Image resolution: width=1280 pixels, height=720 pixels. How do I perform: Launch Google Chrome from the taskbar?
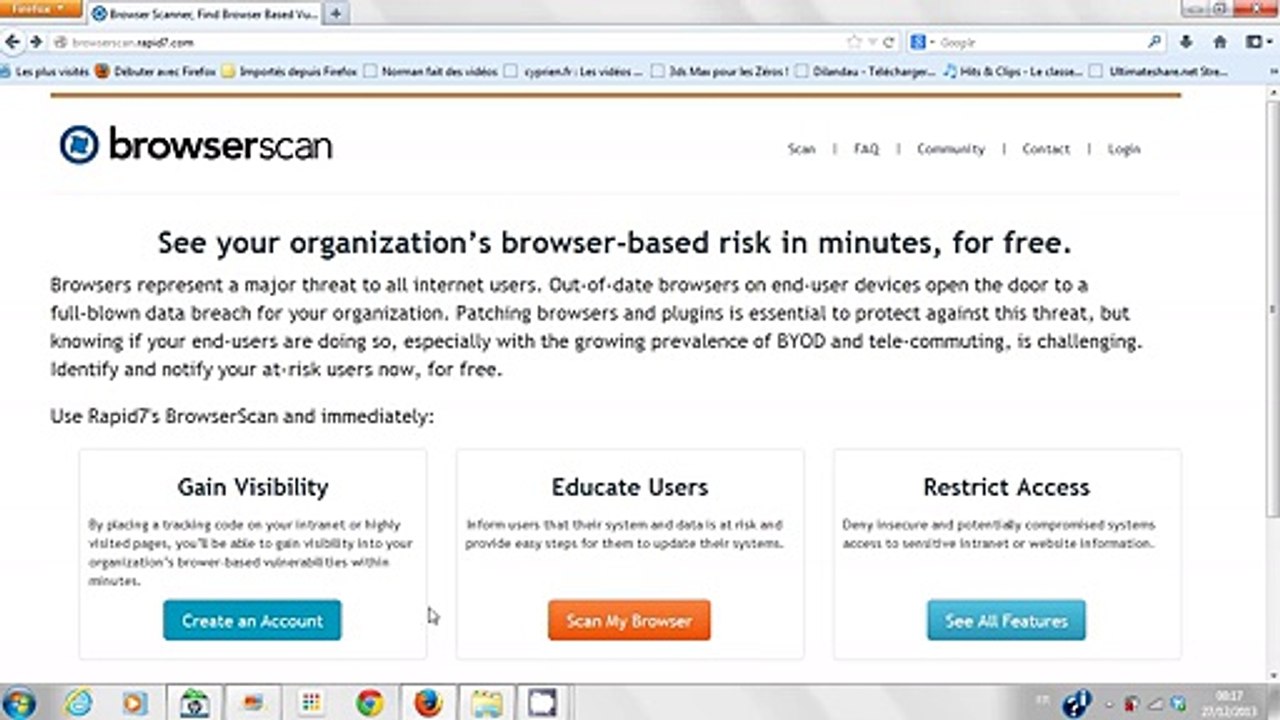click(370, 703)
